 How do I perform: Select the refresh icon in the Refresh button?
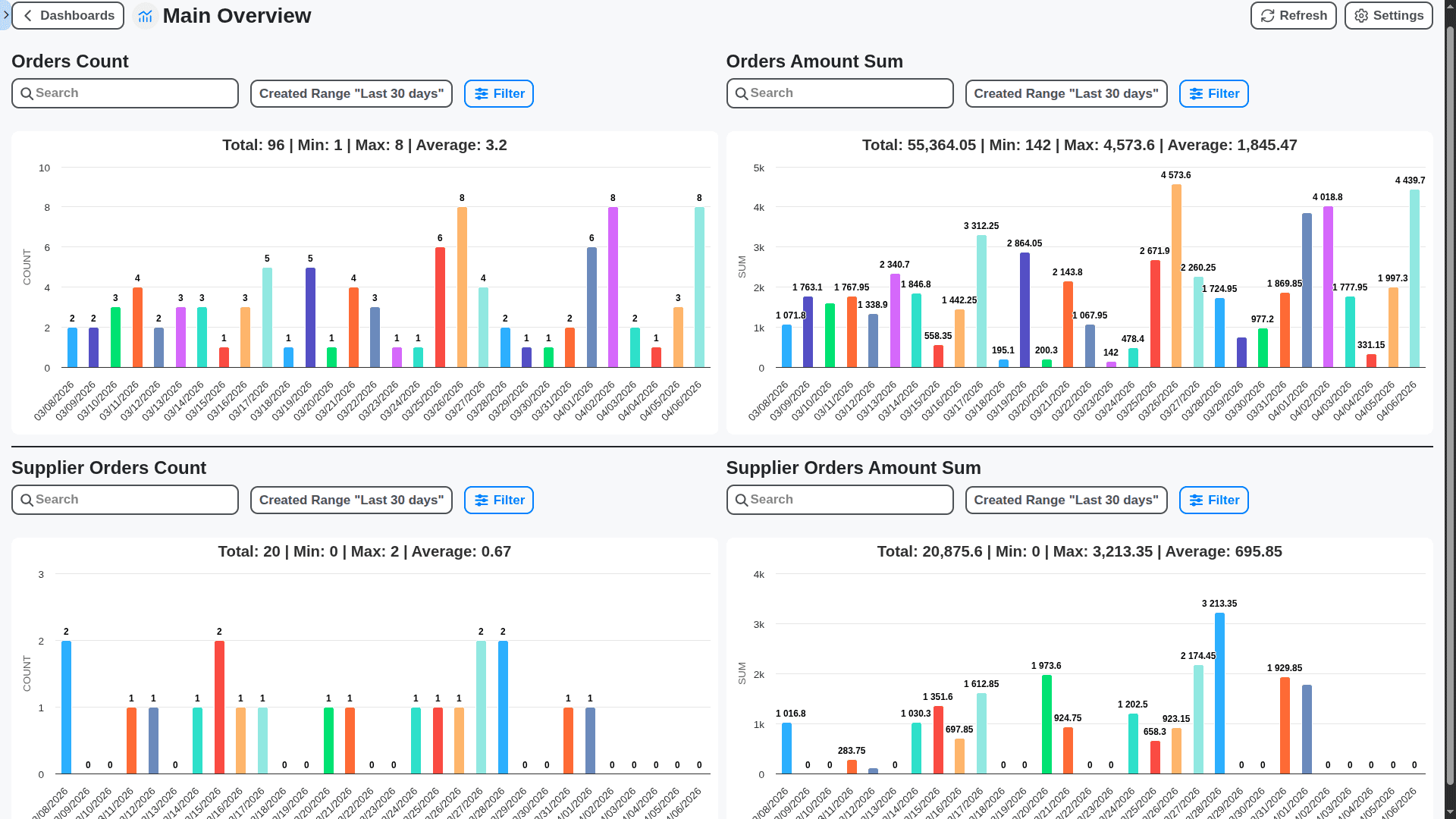(1269, 15)
